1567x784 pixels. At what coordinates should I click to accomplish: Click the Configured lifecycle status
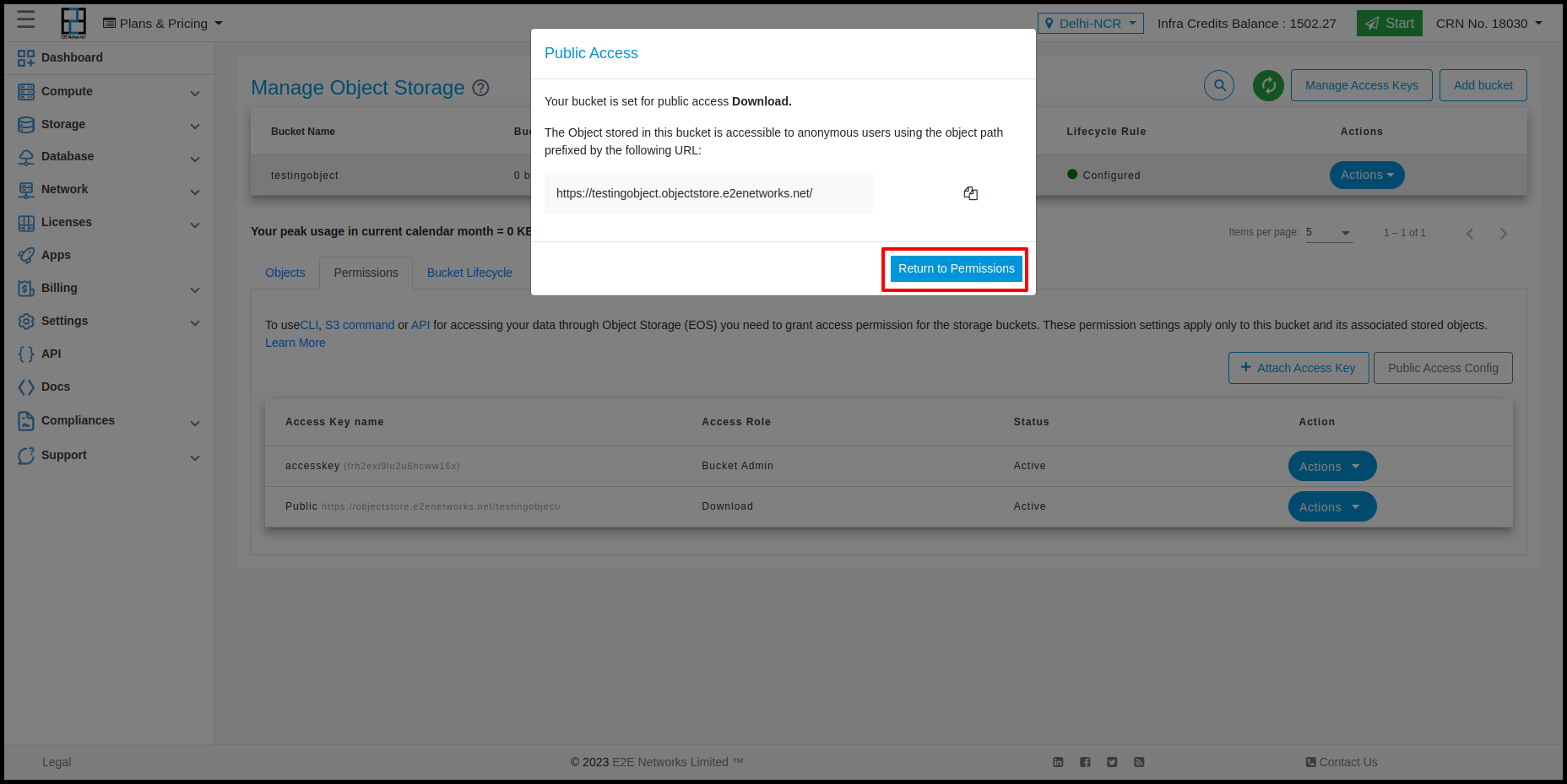[1103, 176]
